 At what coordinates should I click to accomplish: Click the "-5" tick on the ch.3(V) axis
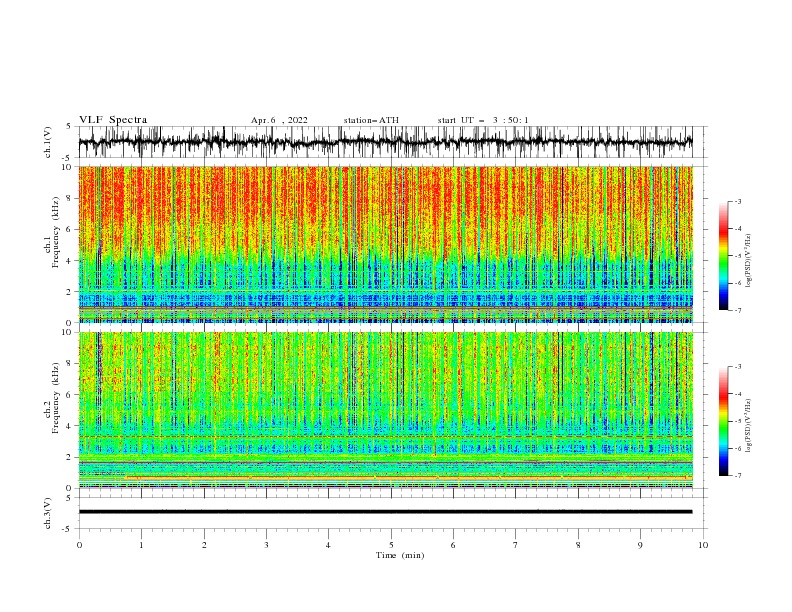(67, 529)
